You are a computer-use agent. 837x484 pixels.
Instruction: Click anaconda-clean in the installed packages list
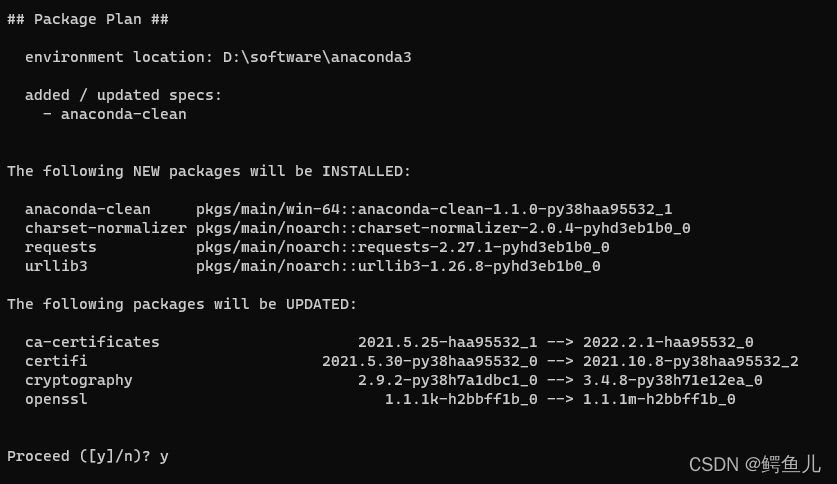tap(88, 209)
